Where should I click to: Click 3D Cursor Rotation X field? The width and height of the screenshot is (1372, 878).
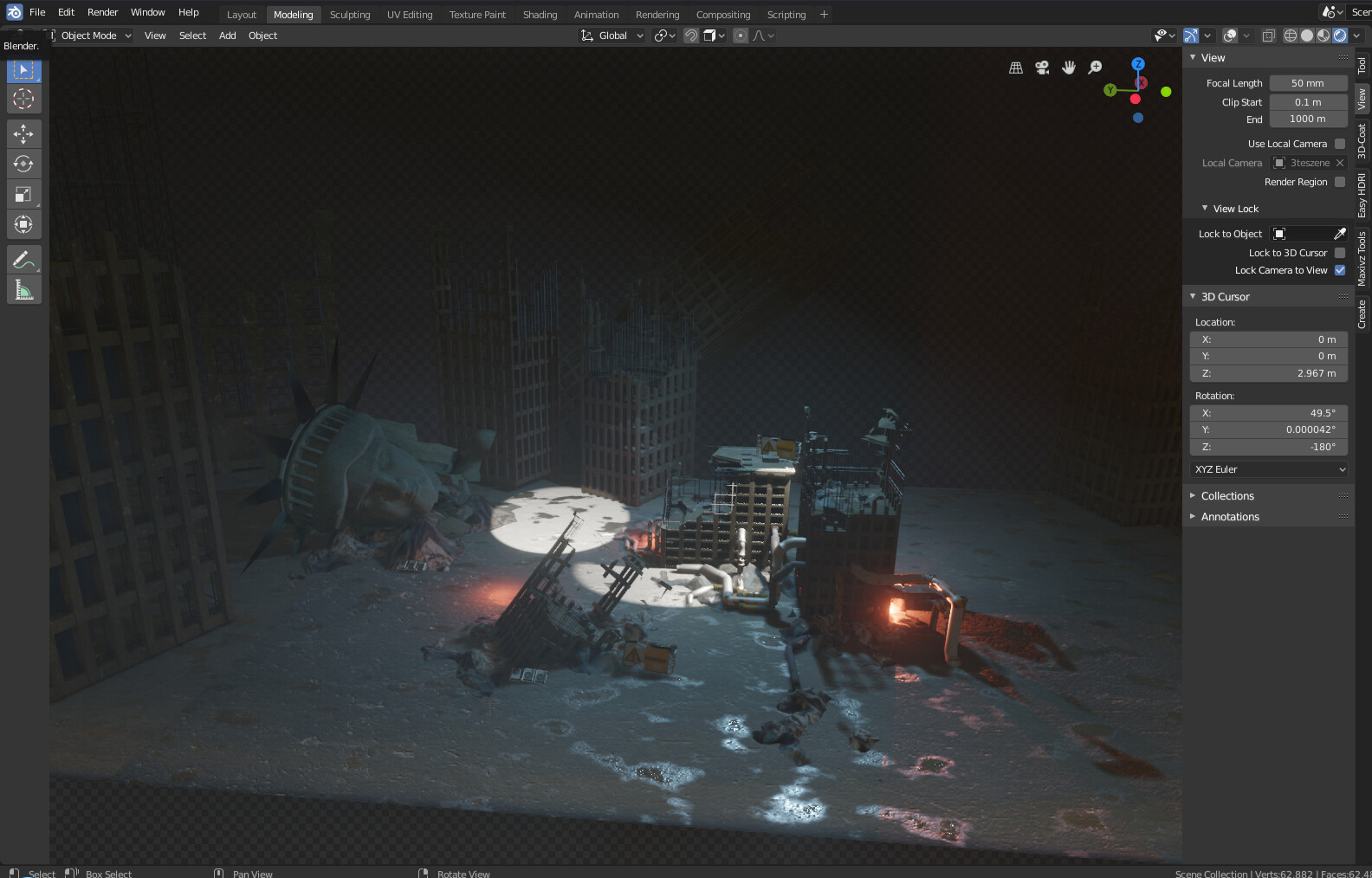(x=1269, y=413)
